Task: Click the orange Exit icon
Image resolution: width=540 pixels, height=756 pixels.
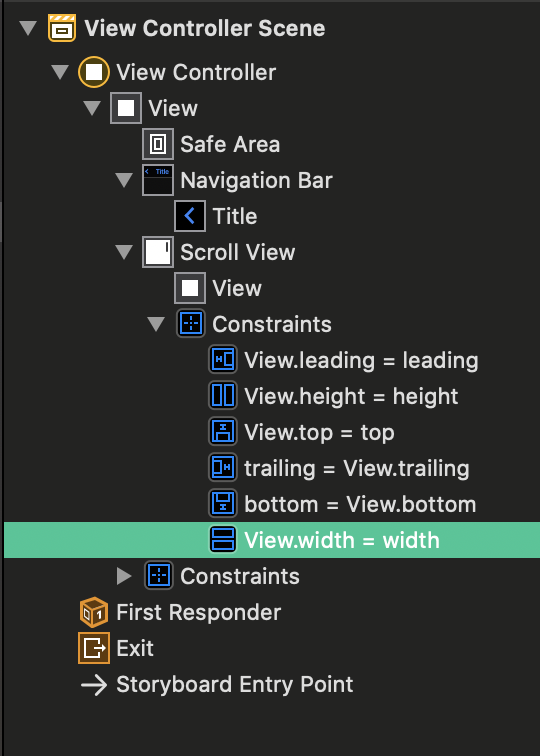Action: (94, 648)
